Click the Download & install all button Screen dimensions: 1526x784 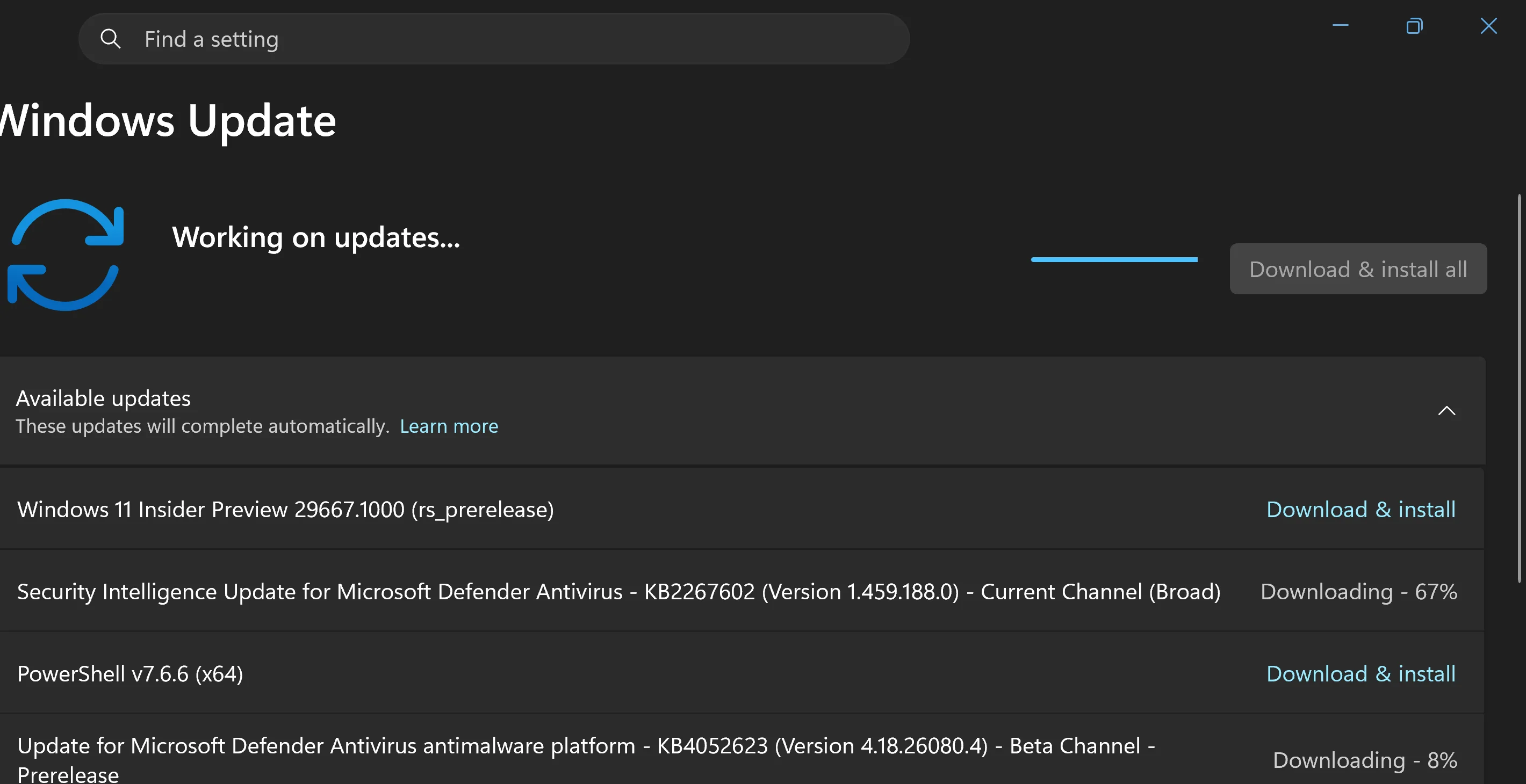click(1358, 269)
